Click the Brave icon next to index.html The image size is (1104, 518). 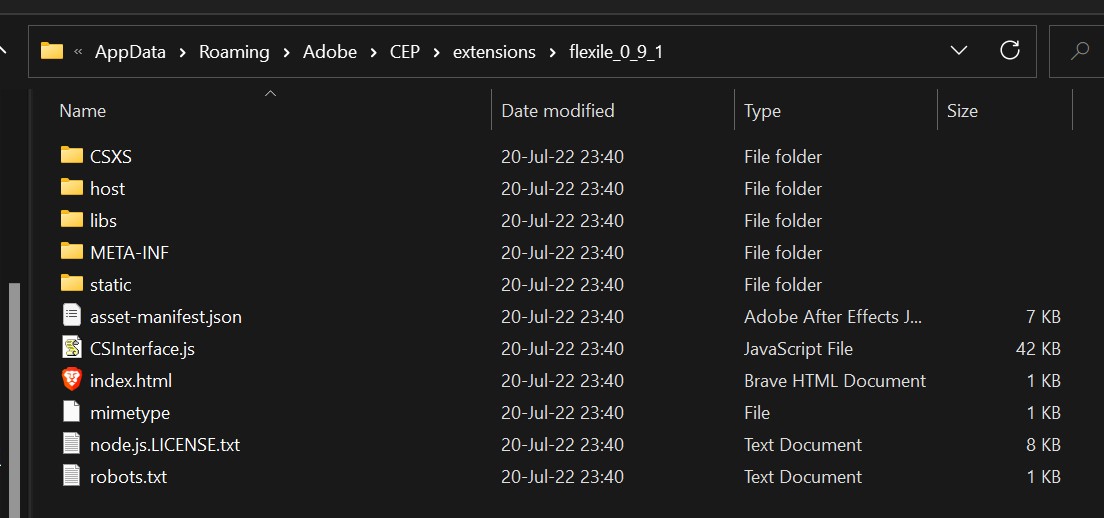(x=71, y=380)
